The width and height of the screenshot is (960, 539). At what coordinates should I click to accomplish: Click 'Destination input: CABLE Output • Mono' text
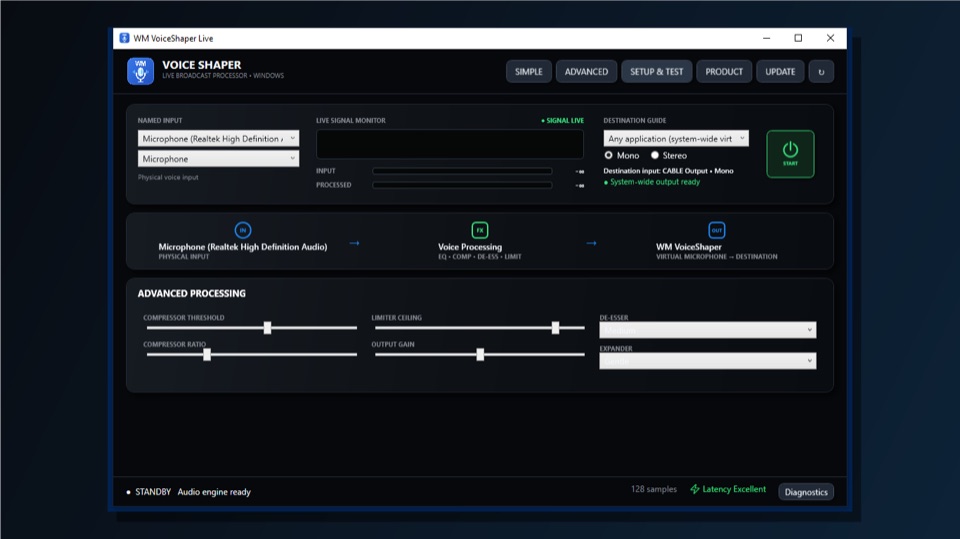[668, 171]
